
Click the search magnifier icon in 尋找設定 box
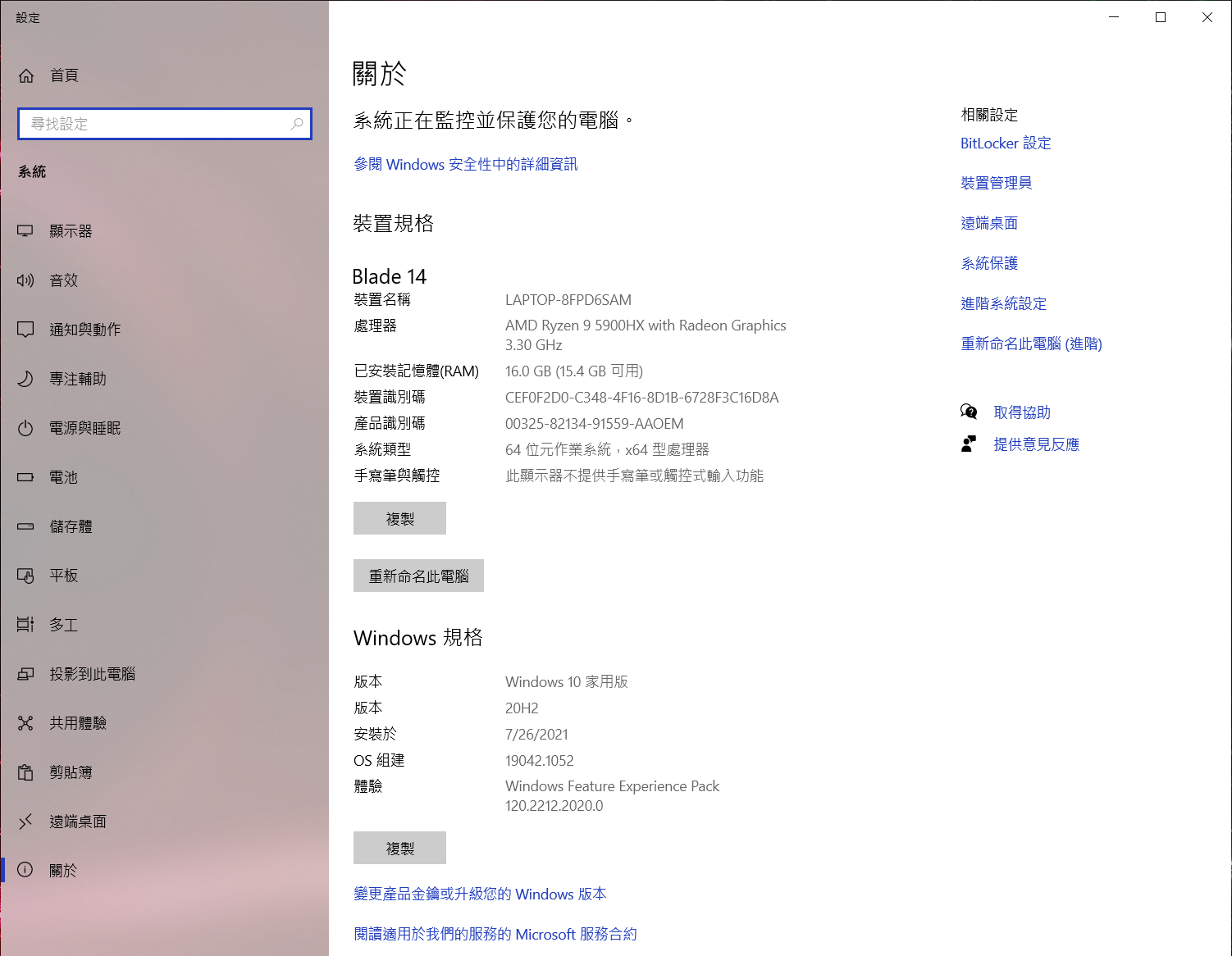[296, 124]
